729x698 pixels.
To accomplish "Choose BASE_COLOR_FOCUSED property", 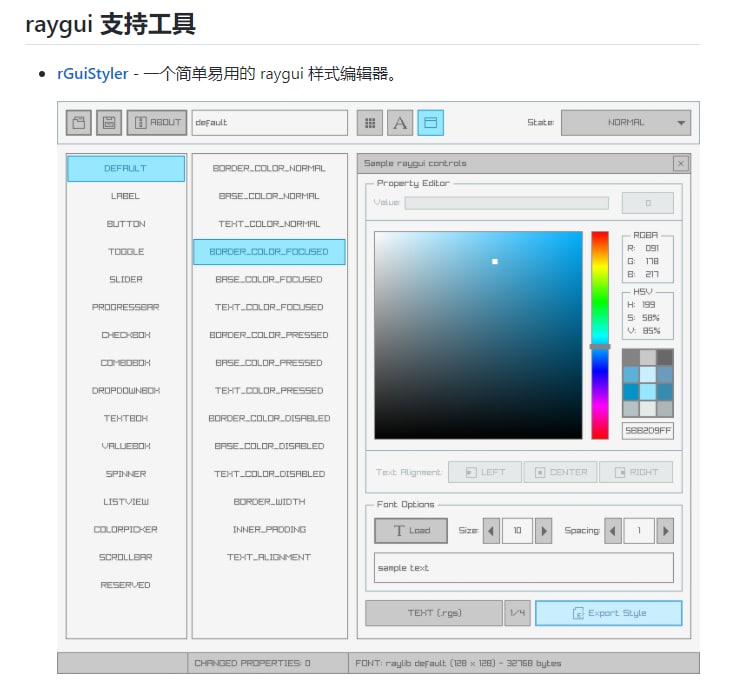I will coord(269,279).
